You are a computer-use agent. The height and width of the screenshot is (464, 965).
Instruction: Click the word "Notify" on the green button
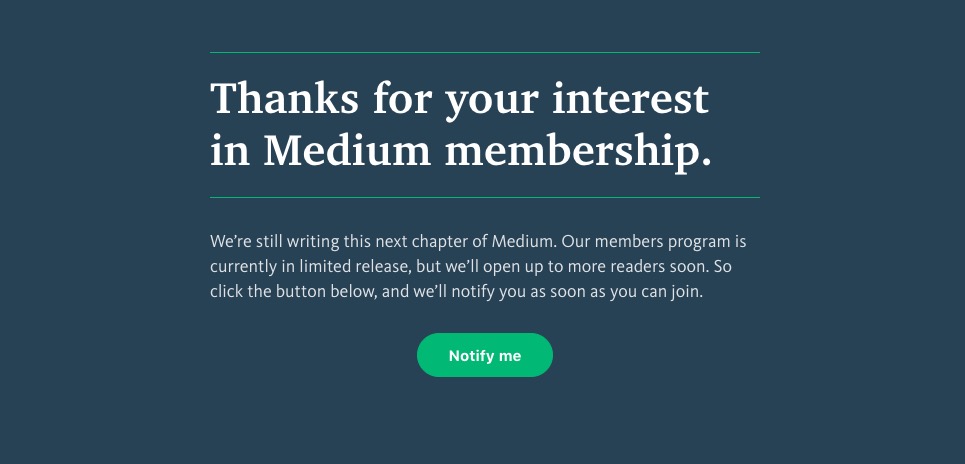[471, 356]
